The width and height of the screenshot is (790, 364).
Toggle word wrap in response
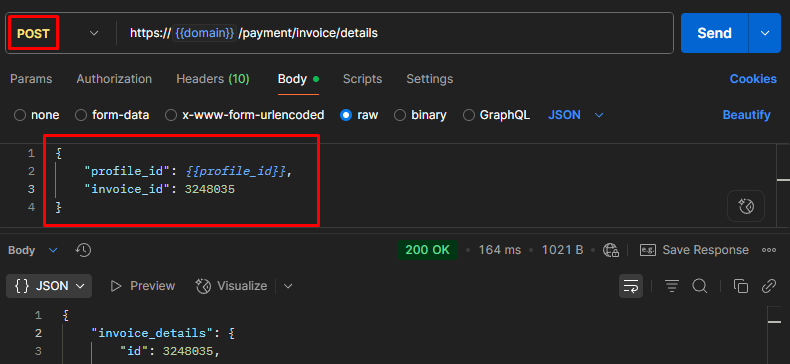(x=631, y=286)
